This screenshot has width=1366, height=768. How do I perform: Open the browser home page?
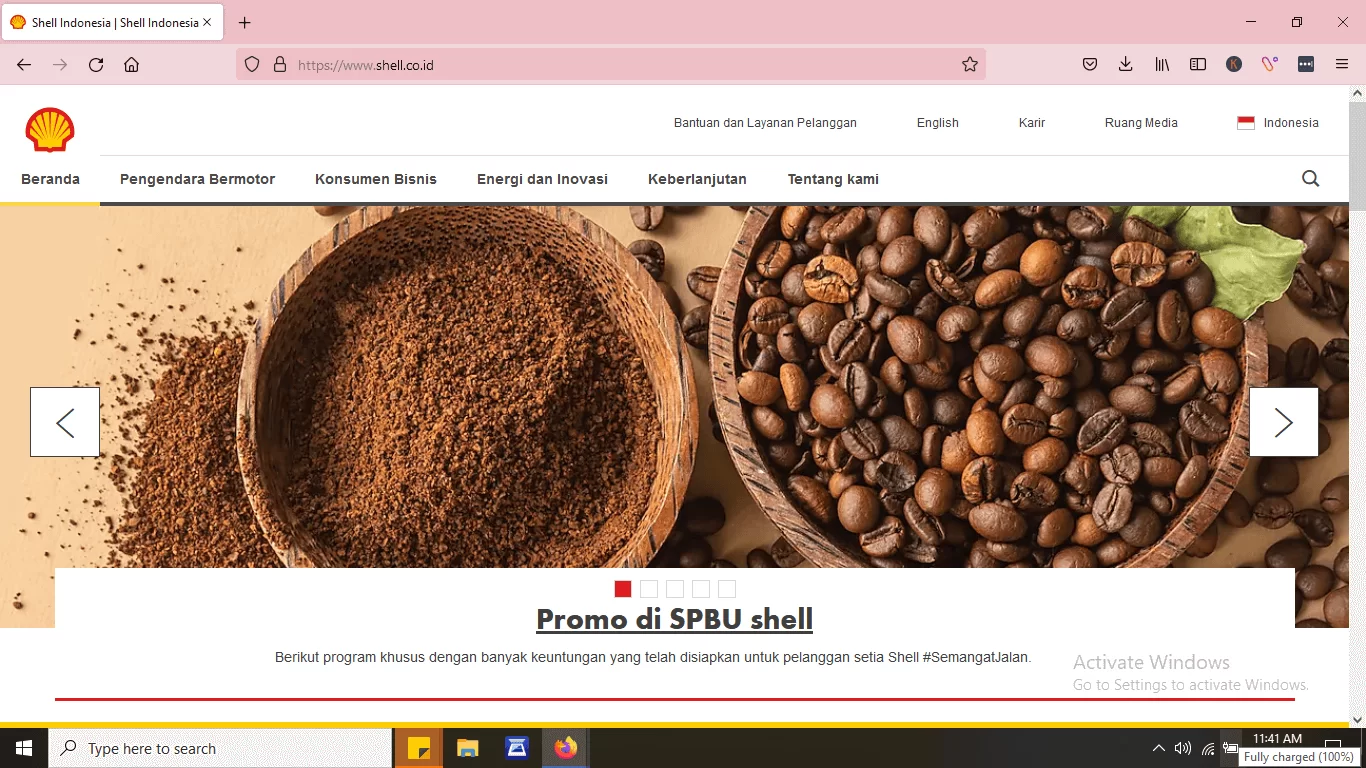131,65
